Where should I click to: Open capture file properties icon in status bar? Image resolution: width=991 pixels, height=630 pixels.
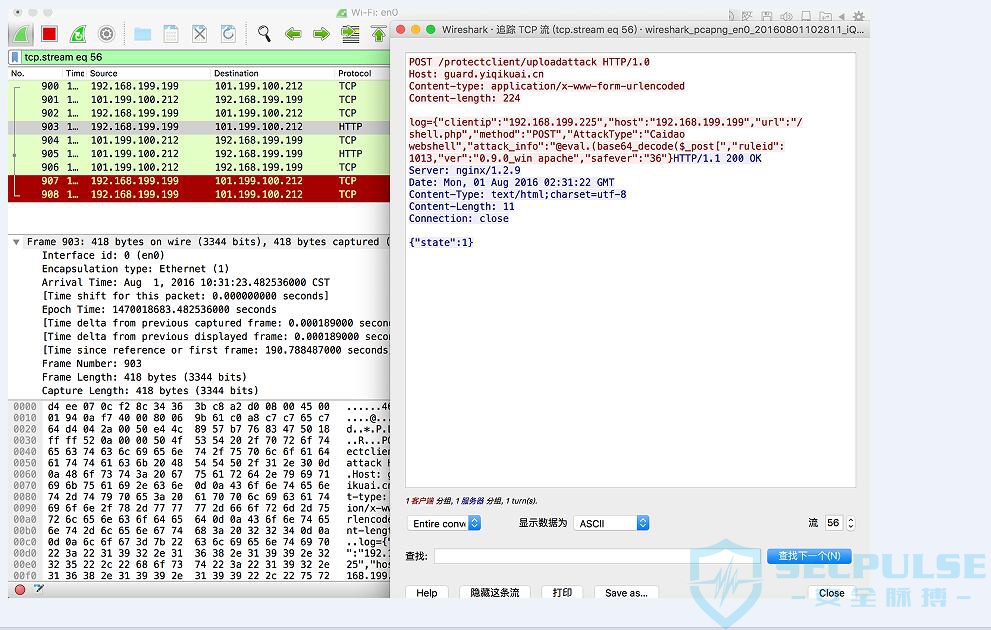[39, 590]
